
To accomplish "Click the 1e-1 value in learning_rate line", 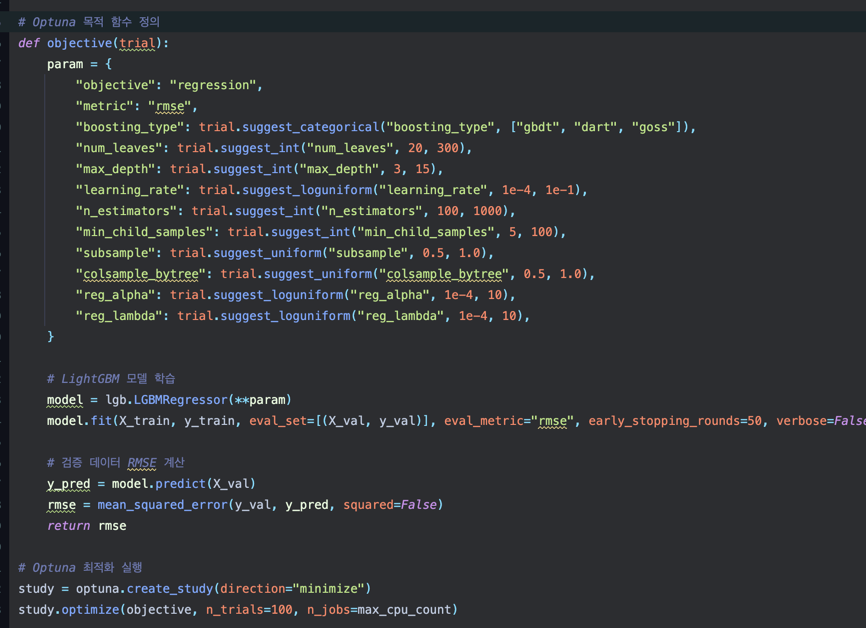I will tap(560, 190).
